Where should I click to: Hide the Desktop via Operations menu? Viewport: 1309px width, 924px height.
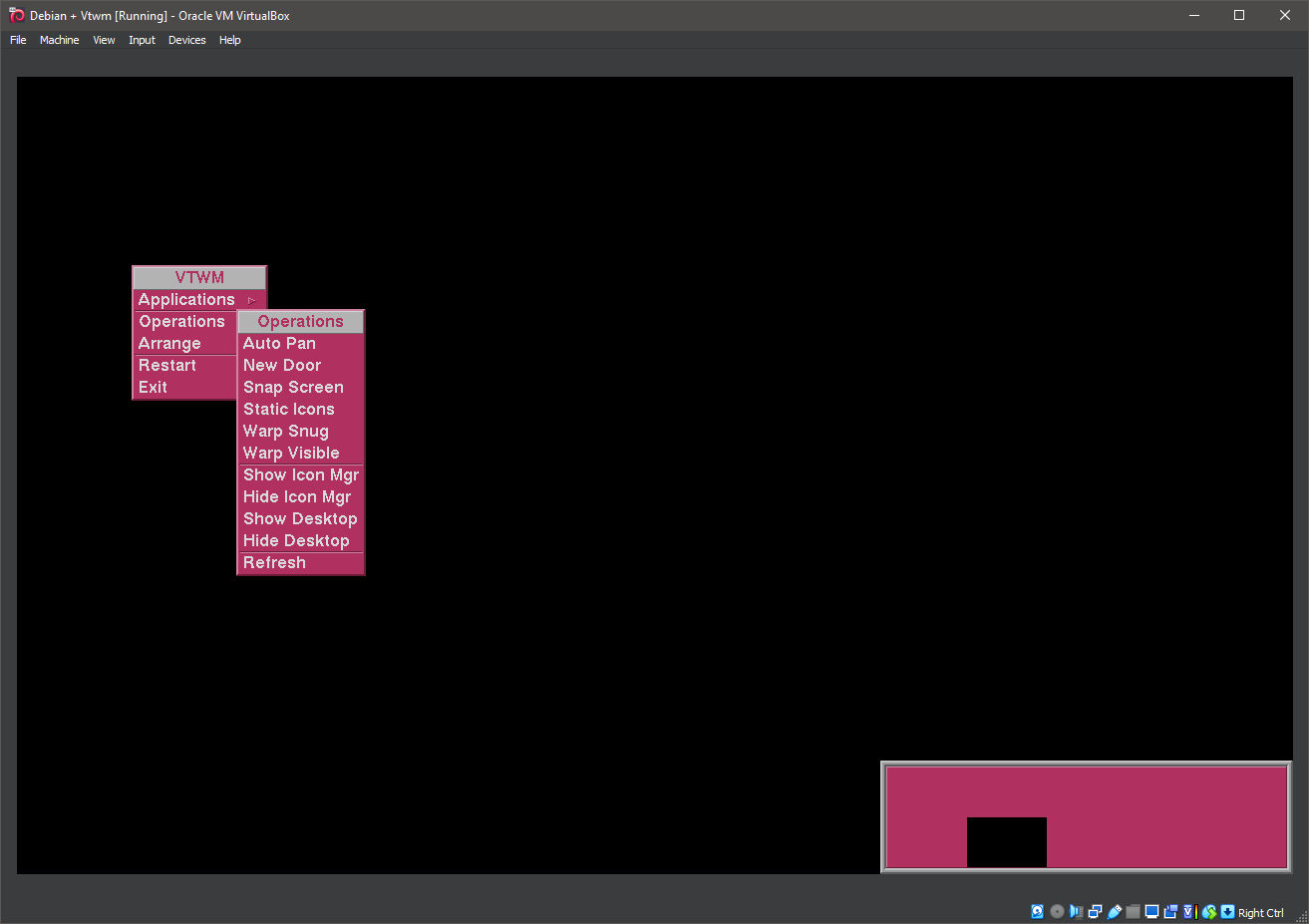point(298,540)
